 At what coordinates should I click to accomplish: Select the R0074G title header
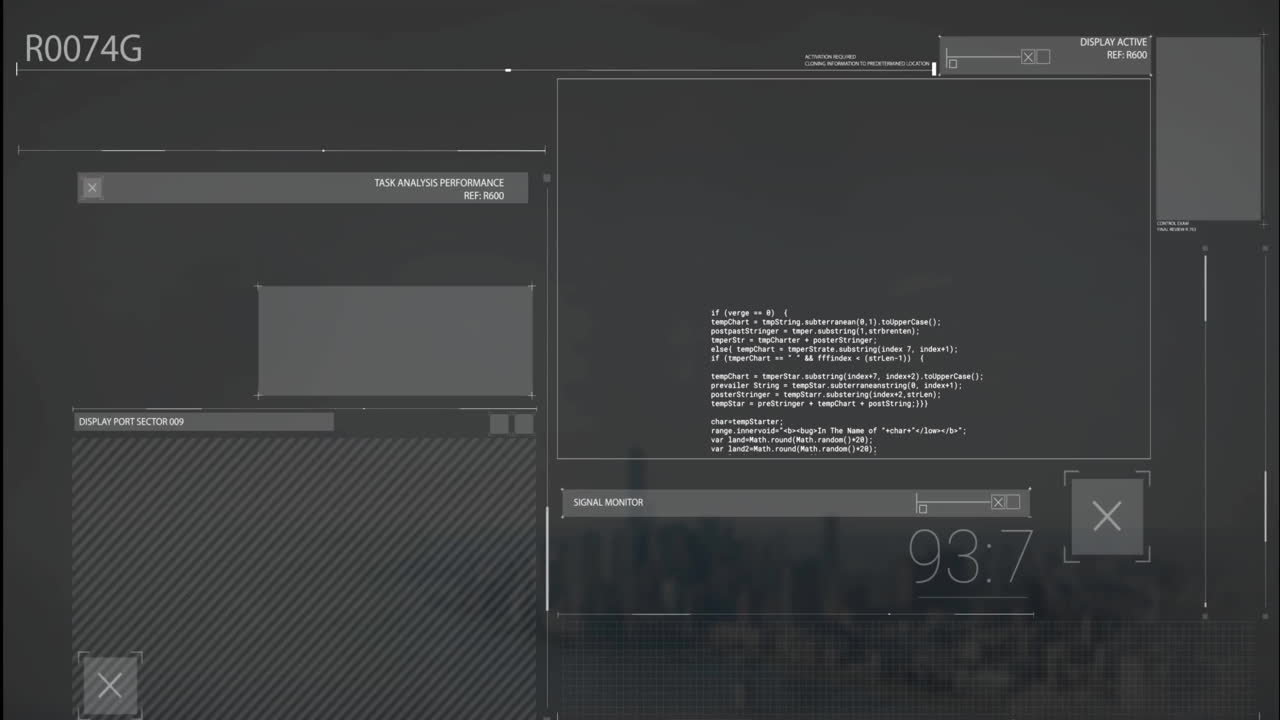(83, 49)
